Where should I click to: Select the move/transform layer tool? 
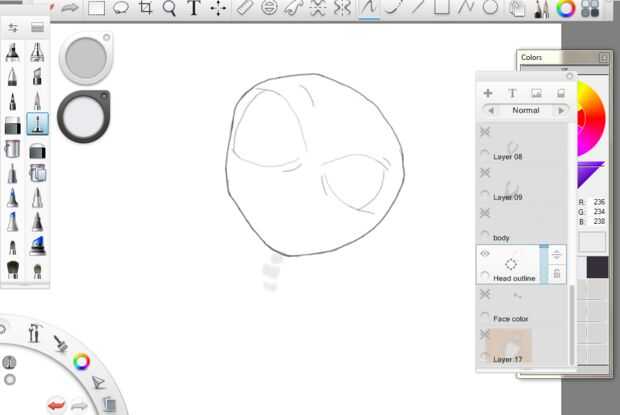(218, 8)
